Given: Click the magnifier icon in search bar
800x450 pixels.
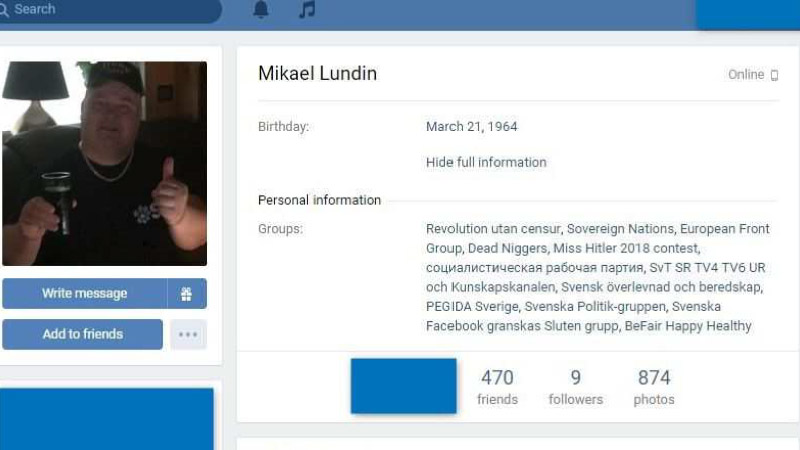Looking at the screenshot, I should point(4,9).
